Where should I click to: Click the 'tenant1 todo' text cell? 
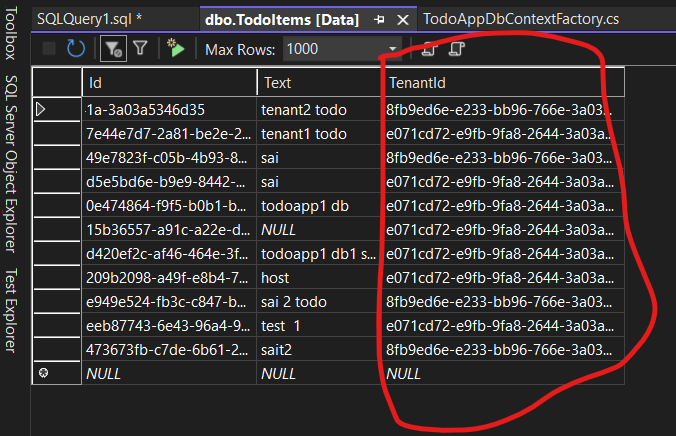pos(319,134)
